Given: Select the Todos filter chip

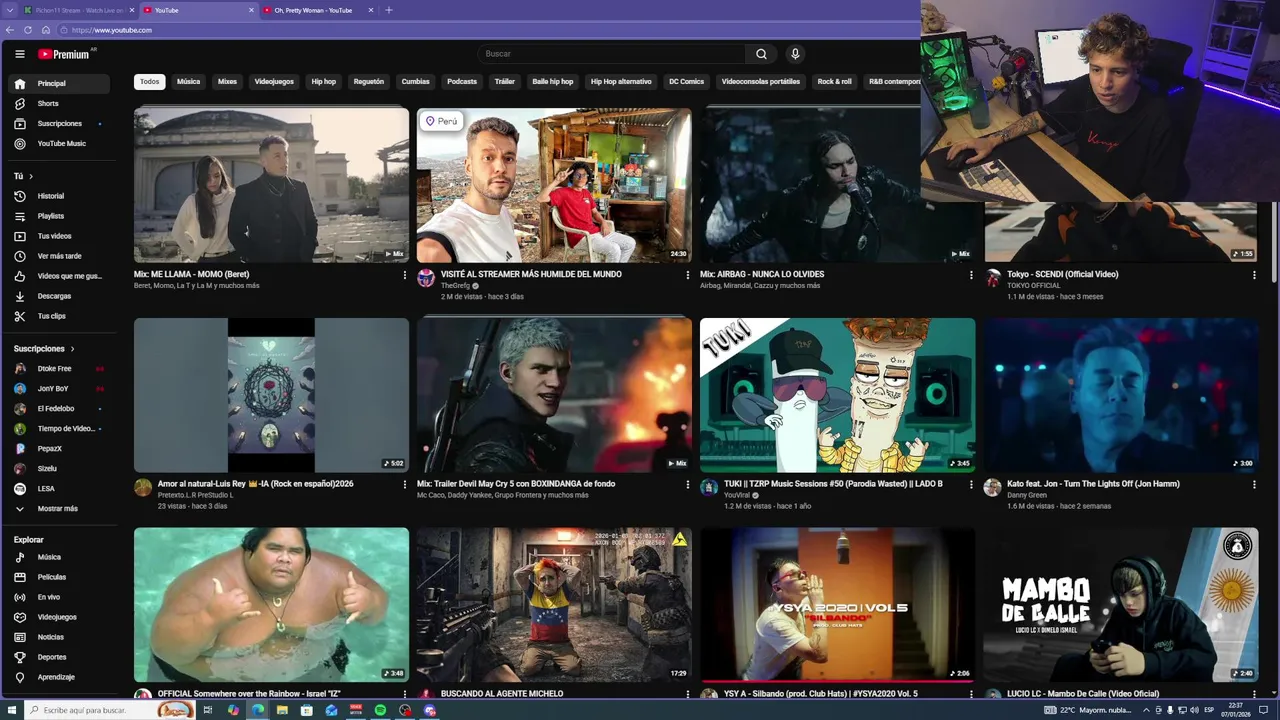Looking at the screenshot, I should (150, 82).
